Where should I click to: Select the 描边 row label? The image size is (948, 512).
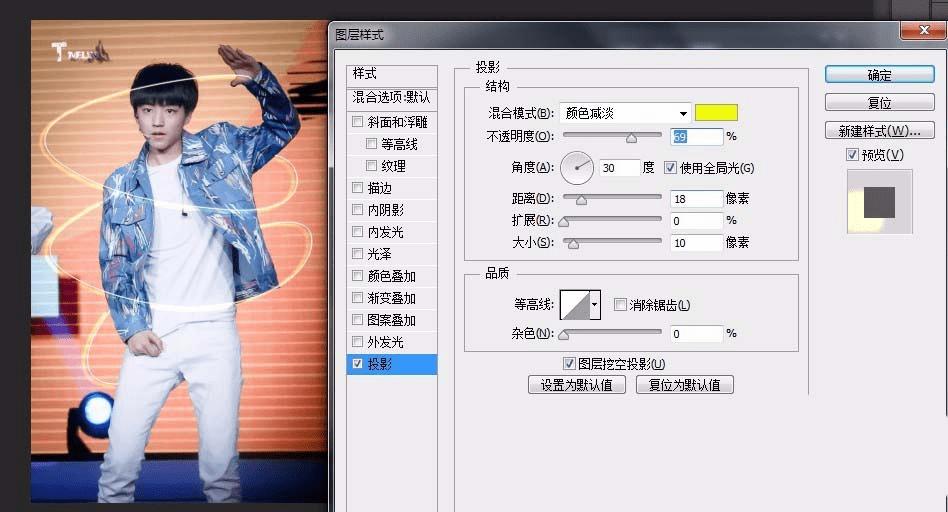380,188
